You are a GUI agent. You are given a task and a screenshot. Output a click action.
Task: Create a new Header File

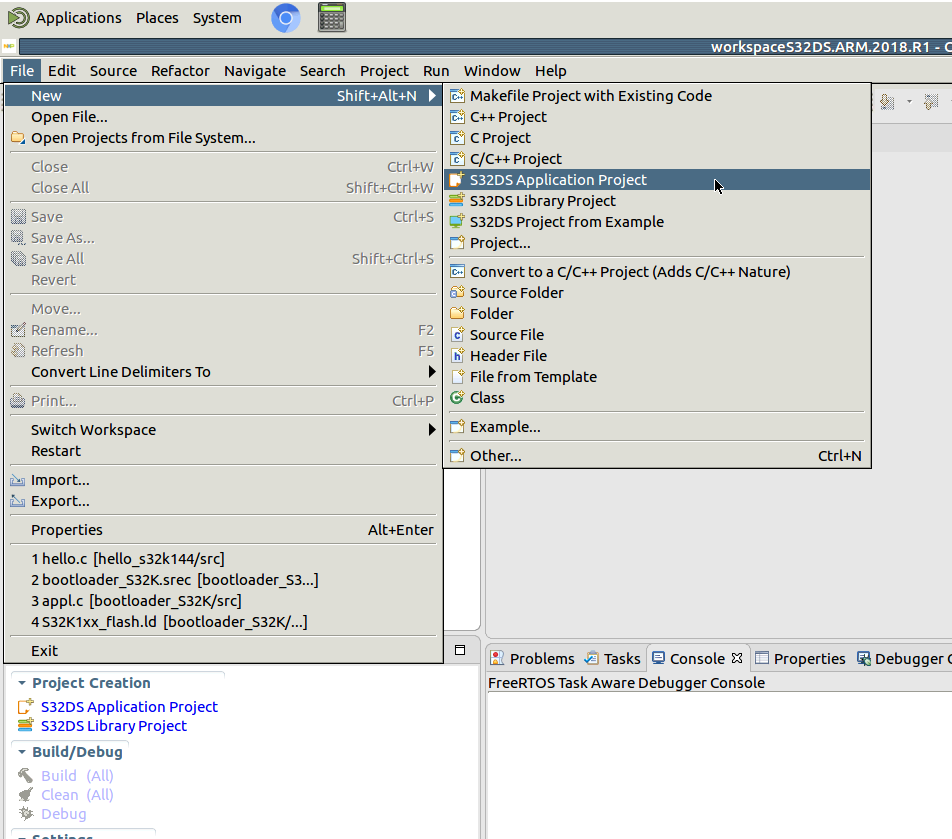pos(658,356)
